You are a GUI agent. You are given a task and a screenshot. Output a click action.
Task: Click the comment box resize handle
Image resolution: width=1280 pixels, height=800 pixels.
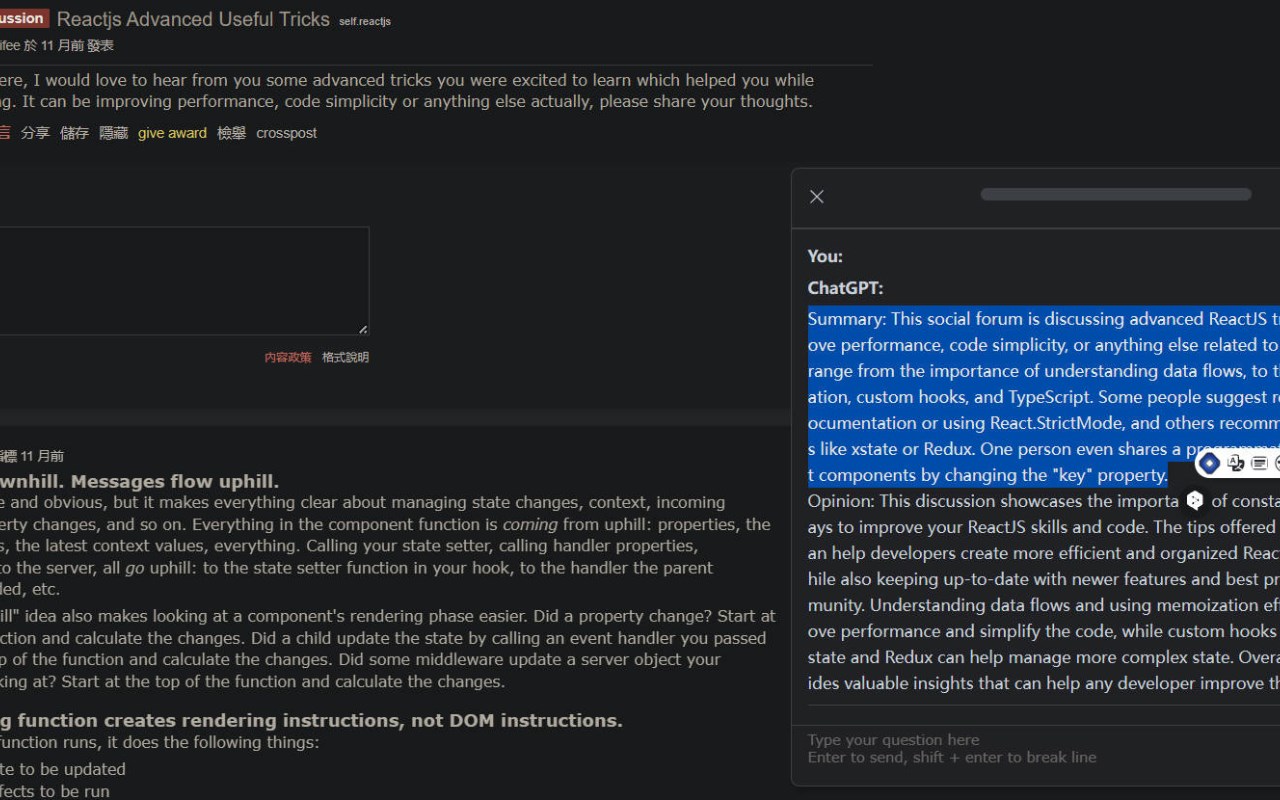tap(362, 329)
